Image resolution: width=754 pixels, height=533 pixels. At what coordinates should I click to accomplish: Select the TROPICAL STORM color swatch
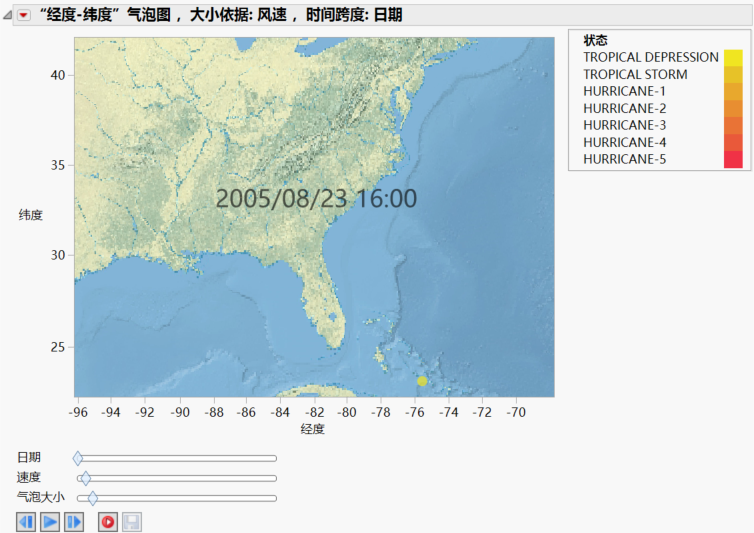pos(733,74)
